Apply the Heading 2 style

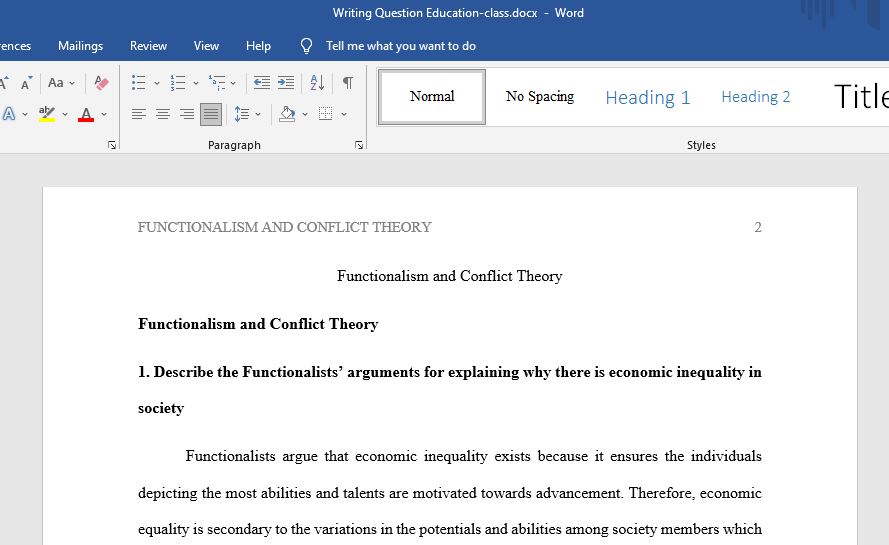[756, 97]
